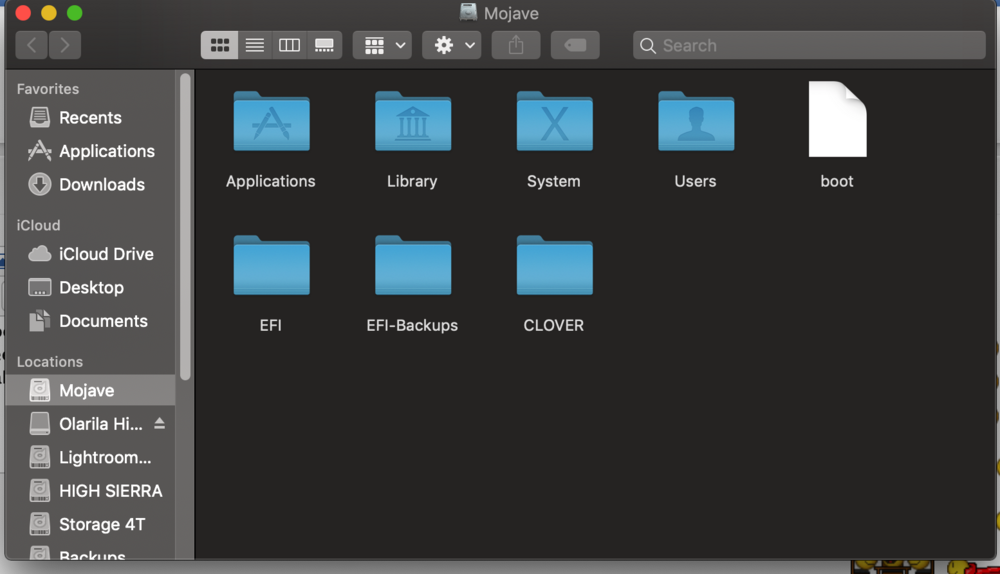Open iCloud Drive from sidebar
The image size is (1000, 574).
(105, 254)
